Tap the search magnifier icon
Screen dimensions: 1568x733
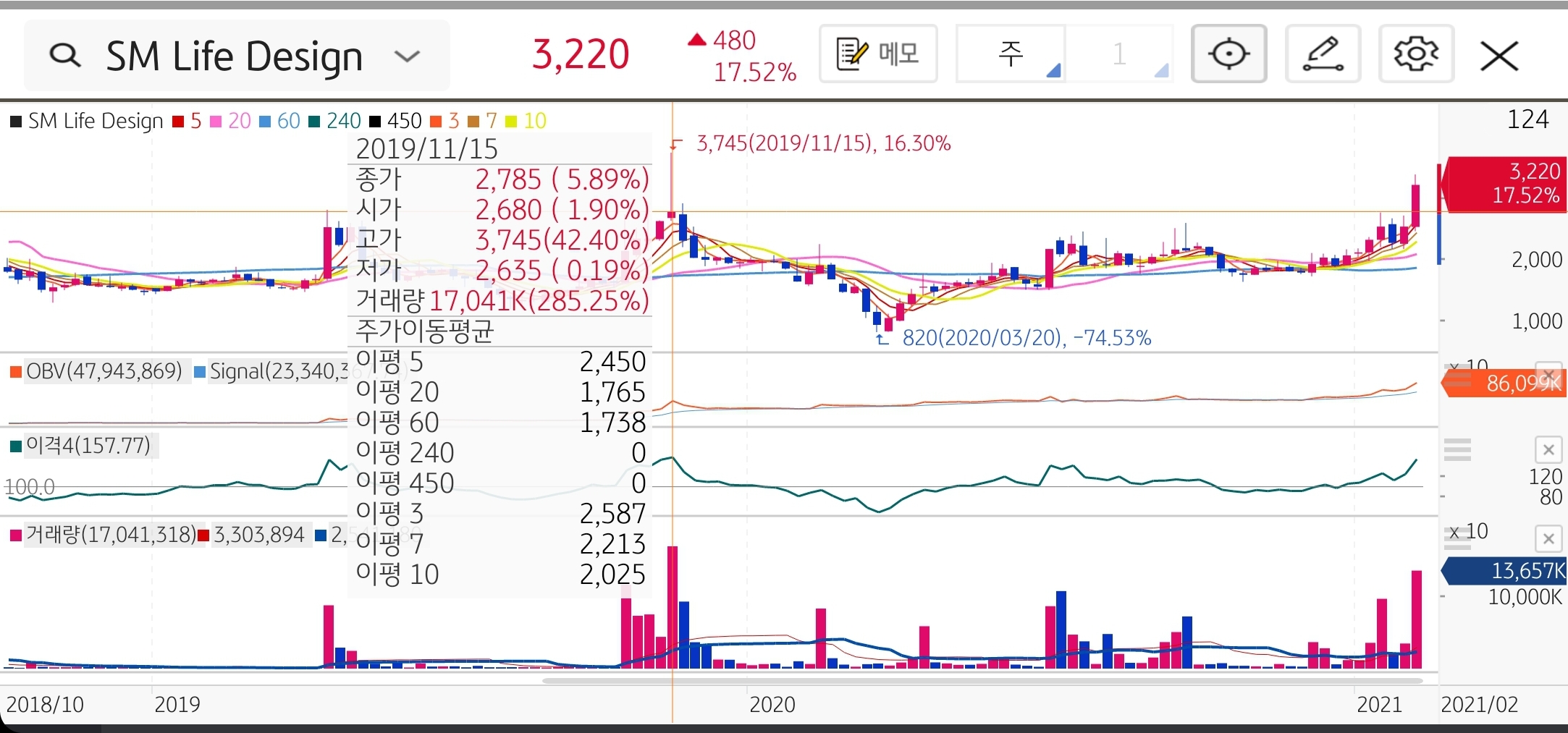click(65, 55)
